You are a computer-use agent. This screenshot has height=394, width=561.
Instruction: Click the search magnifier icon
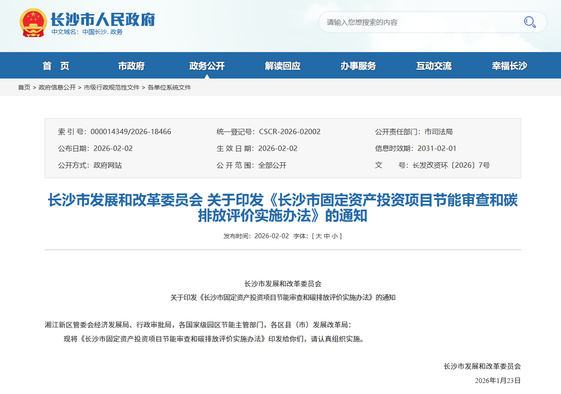click(x=530, y=22)
